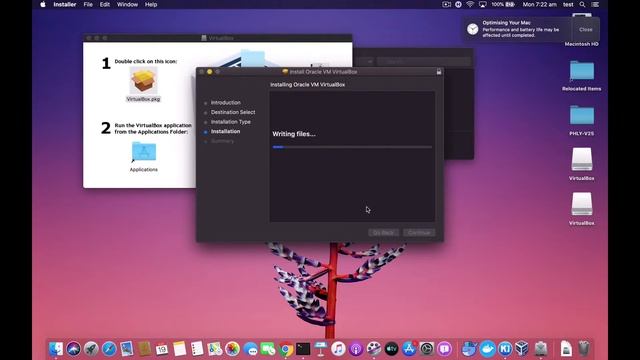Click the search field in background dark window
This screenshot has width=640, height=360.
[x=424, y=62]
